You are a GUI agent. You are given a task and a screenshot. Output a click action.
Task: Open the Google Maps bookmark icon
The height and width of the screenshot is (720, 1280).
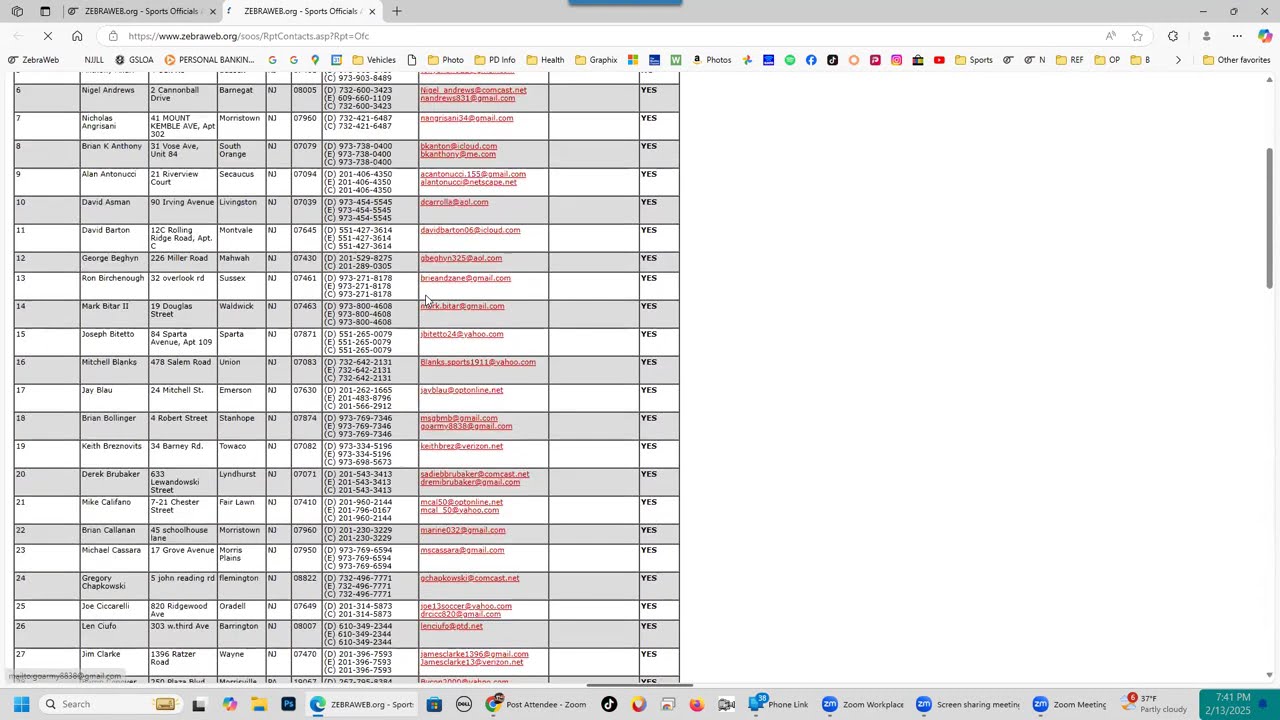tap(315, 60)
